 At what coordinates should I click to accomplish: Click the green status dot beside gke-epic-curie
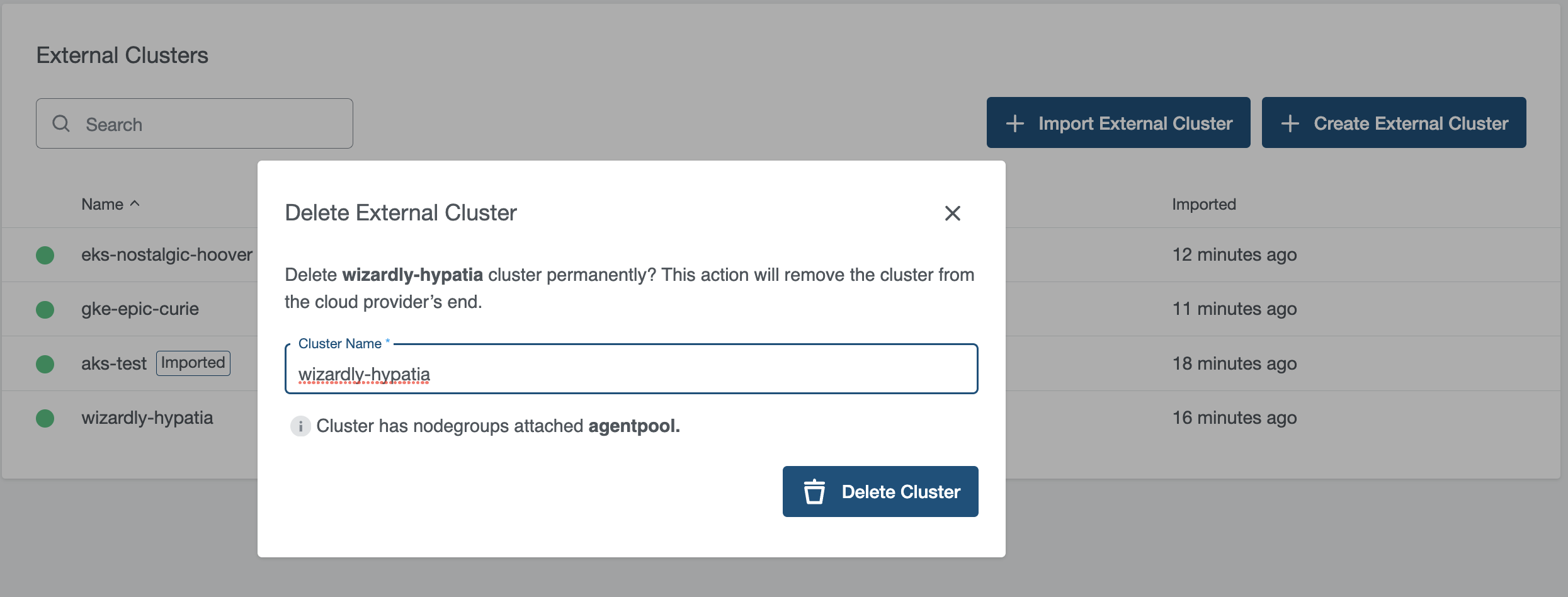click(45, 309)
